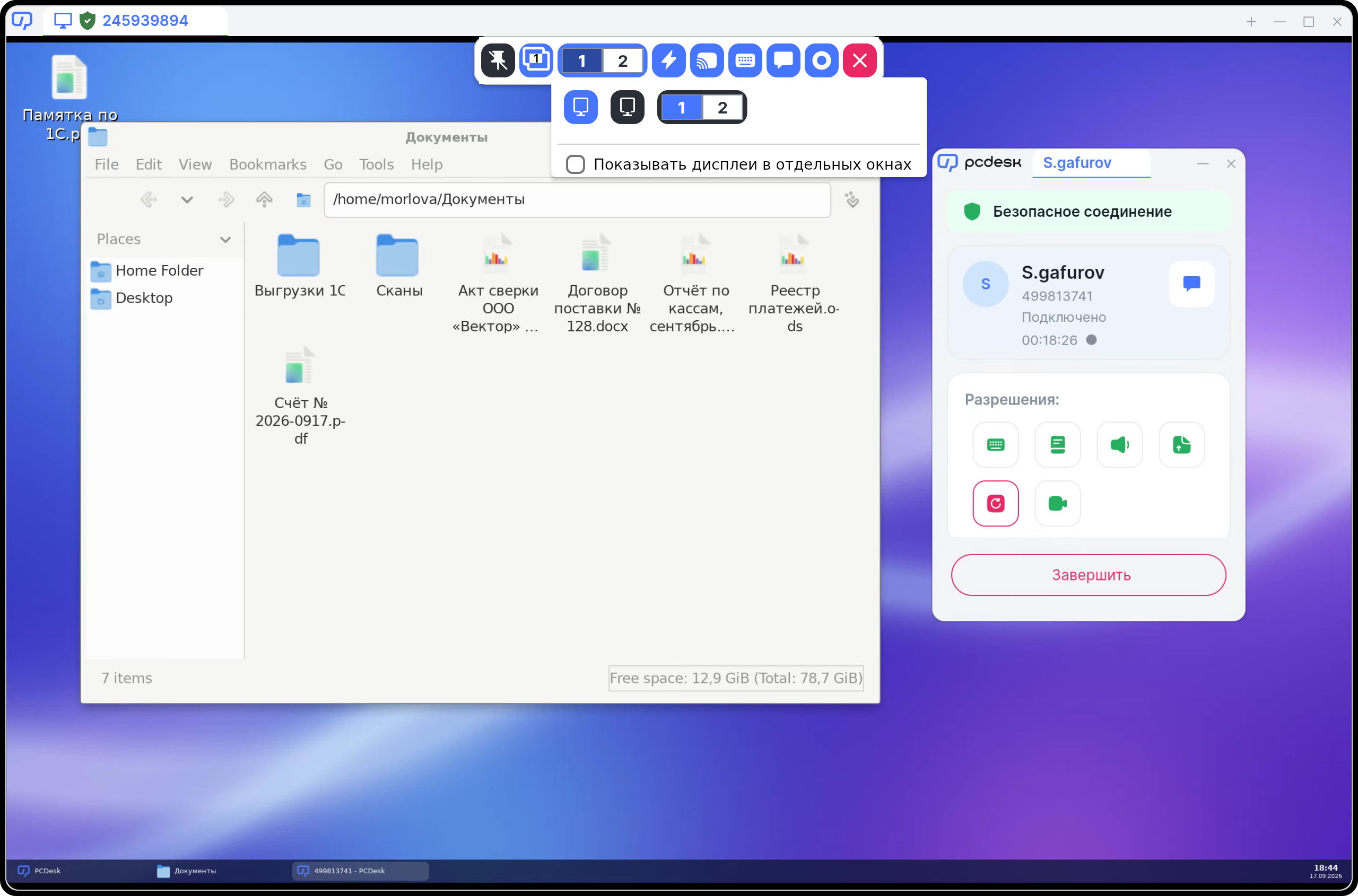Screen dimensions: 1358x896
Task: Toggle the red restart permission
Action: (x=996, y=504)
